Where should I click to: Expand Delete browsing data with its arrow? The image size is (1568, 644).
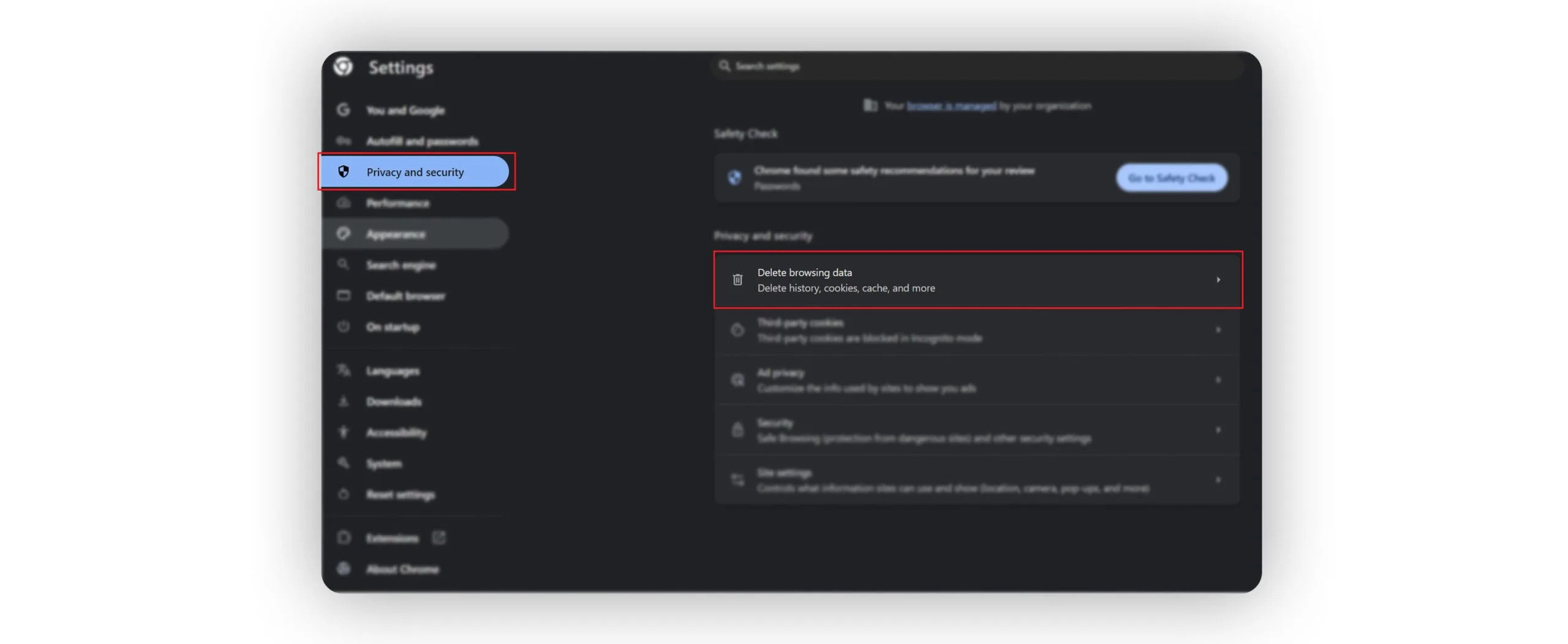point(1218,280)
